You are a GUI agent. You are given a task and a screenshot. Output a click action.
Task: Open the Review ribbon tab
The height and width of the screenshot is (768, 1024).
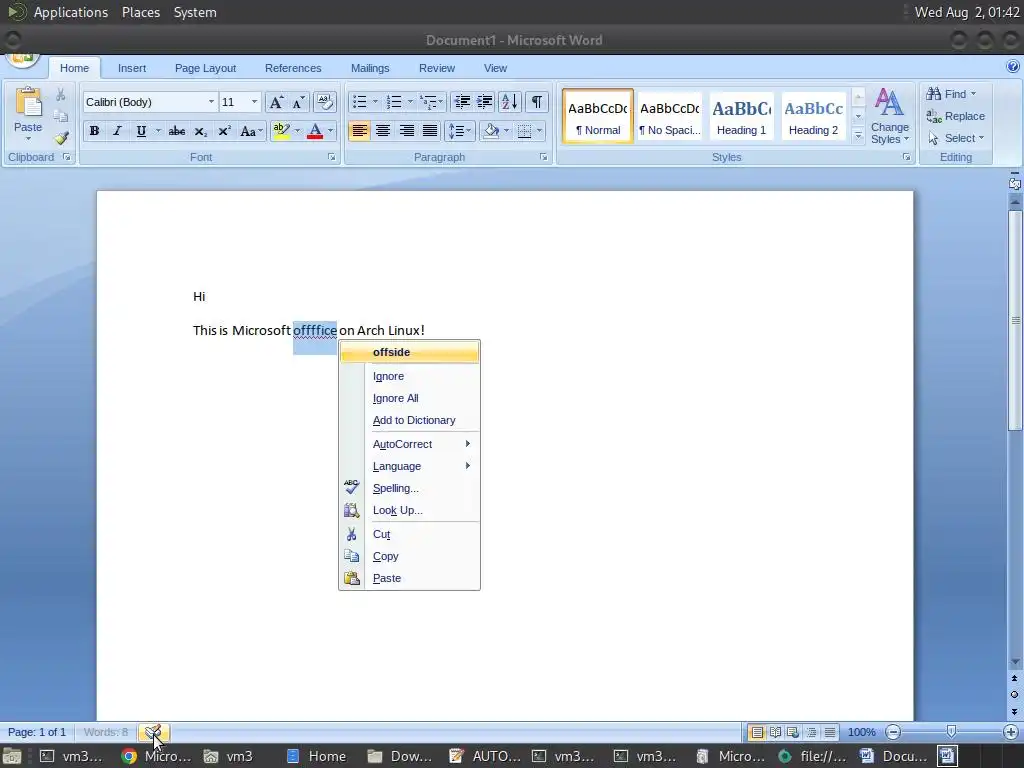[437, 68]
